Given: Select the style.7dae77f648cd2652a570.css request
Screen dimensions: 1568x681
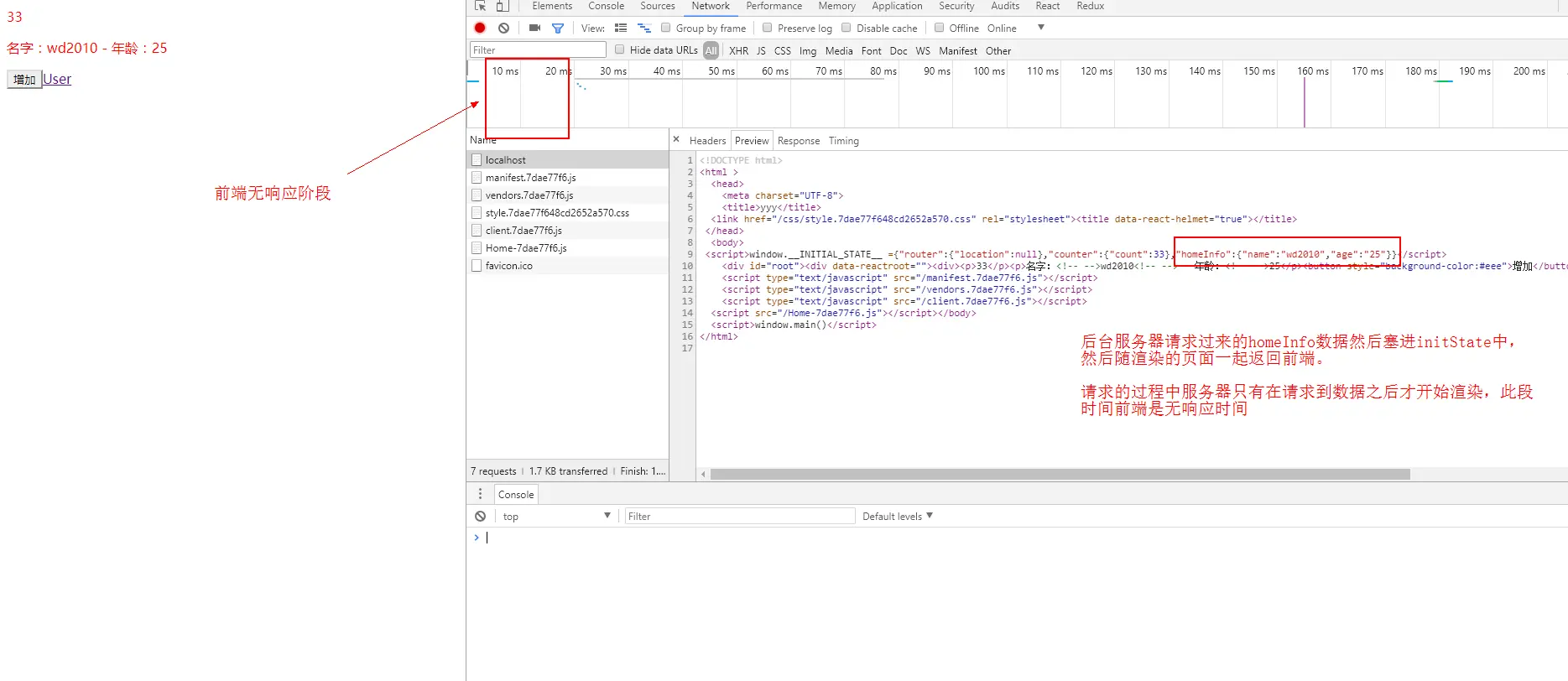Looking at the screenshot, I should (567, 212).
